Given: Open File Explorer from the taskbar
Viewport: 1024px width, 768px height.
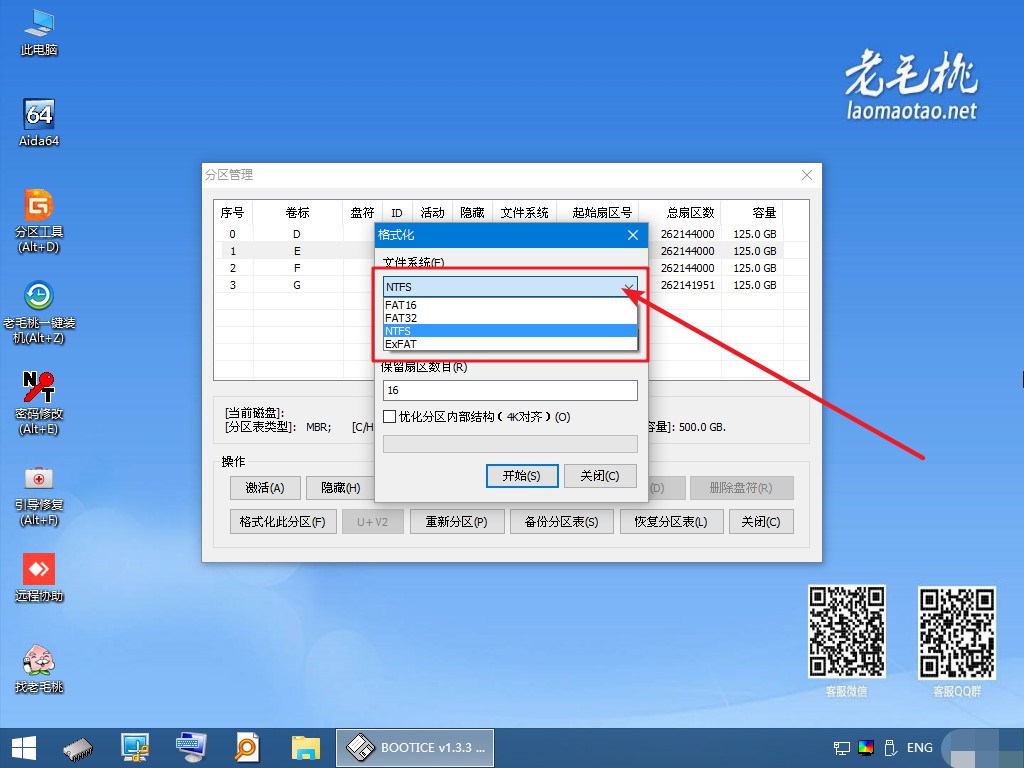Looking at the screenshot, I should (x=305, y=748).
